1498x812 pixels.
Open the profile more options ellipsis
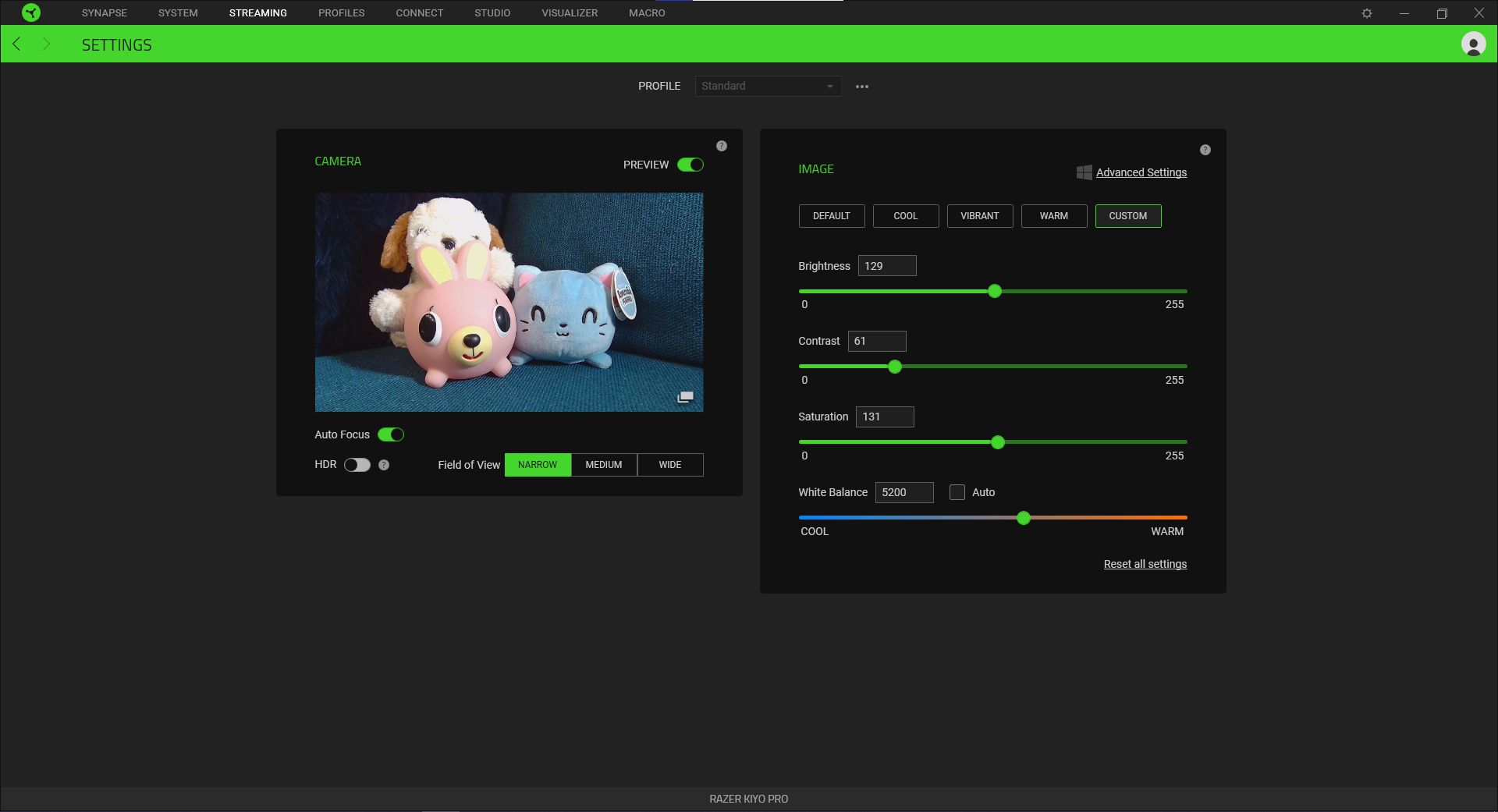tap(861, 87)
